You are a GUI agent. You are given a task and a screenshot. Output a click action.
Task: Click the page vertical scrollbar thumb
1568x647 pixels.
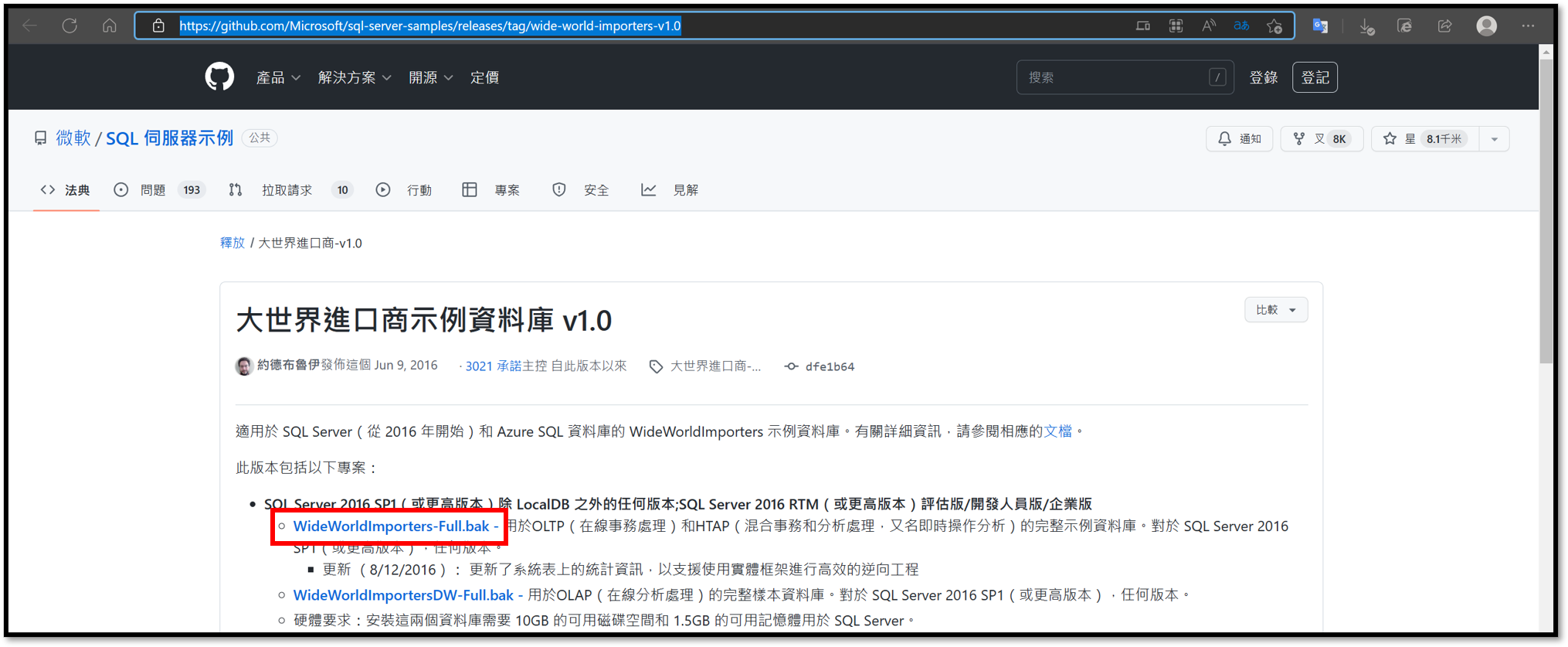1546,211
